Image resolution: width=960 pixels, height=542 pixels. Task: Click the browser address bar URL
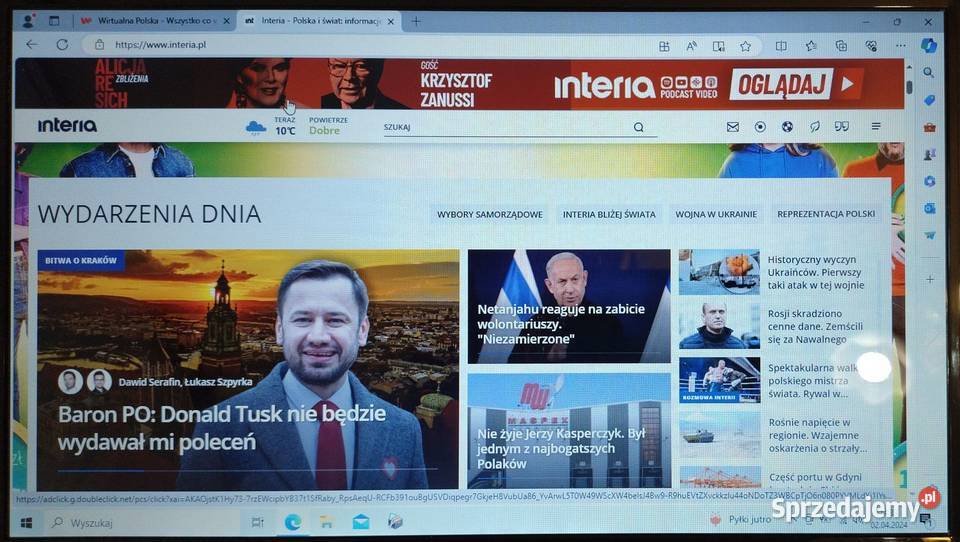pyautogui.click(x=160, y=45)
